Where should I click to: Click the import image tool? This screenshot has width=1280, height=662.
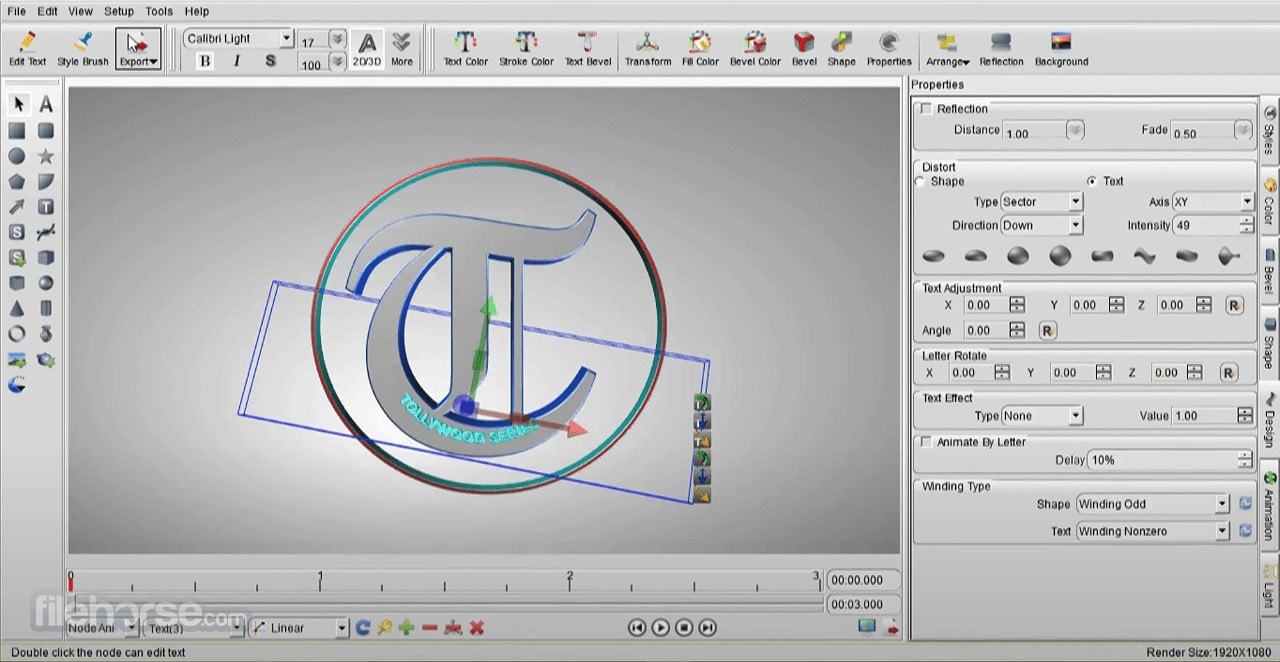(x=17, y=360)
